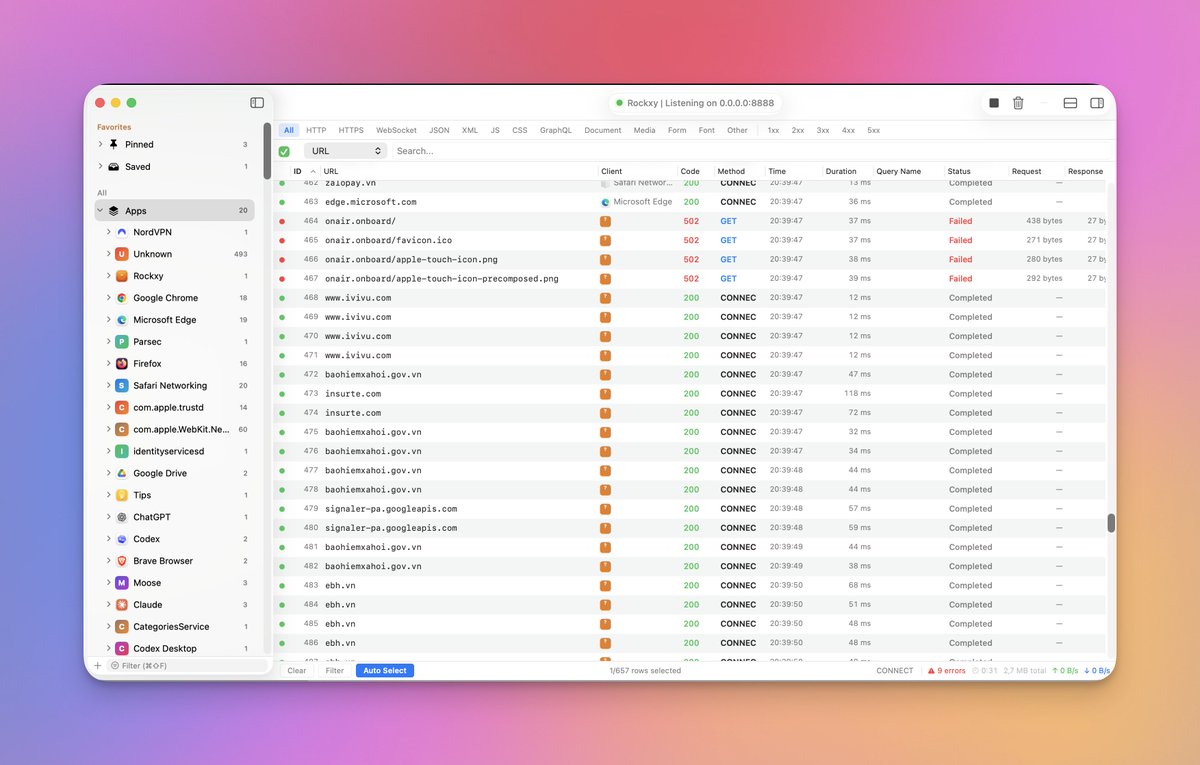This screenshot has height=765, width=1200.
Task: Select row 483 ebh.vn
Action: [x=692, y=585]
